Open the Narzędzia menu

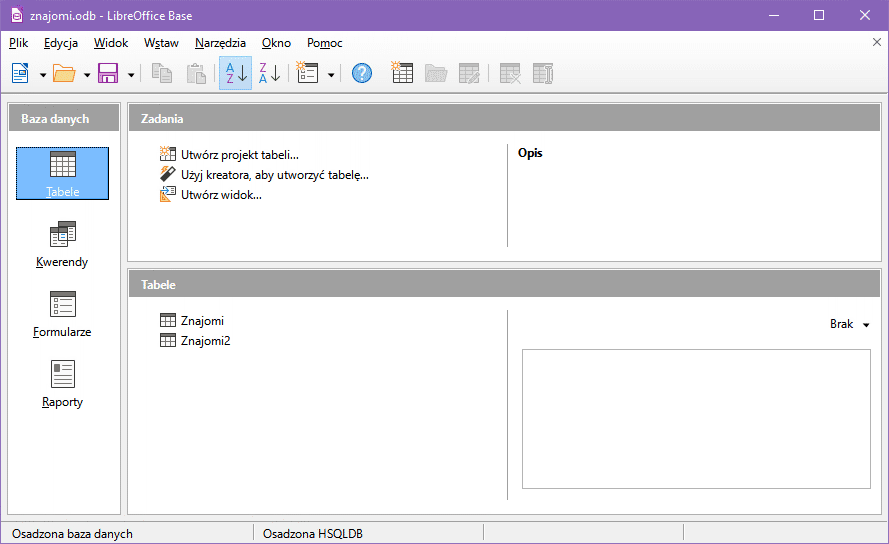220,43
